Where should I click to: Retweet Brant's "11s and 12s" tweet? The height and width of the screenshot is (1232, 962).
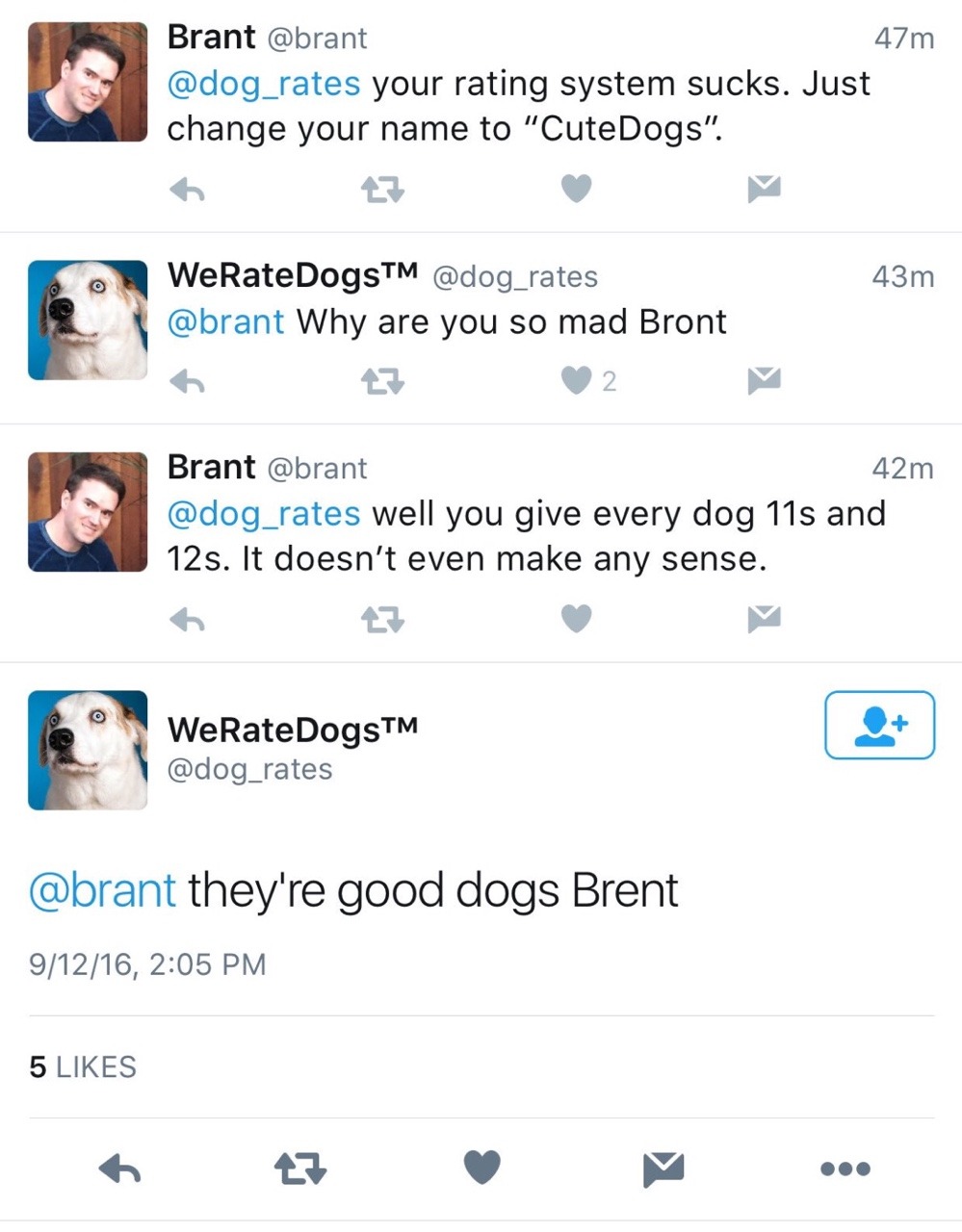382,620
